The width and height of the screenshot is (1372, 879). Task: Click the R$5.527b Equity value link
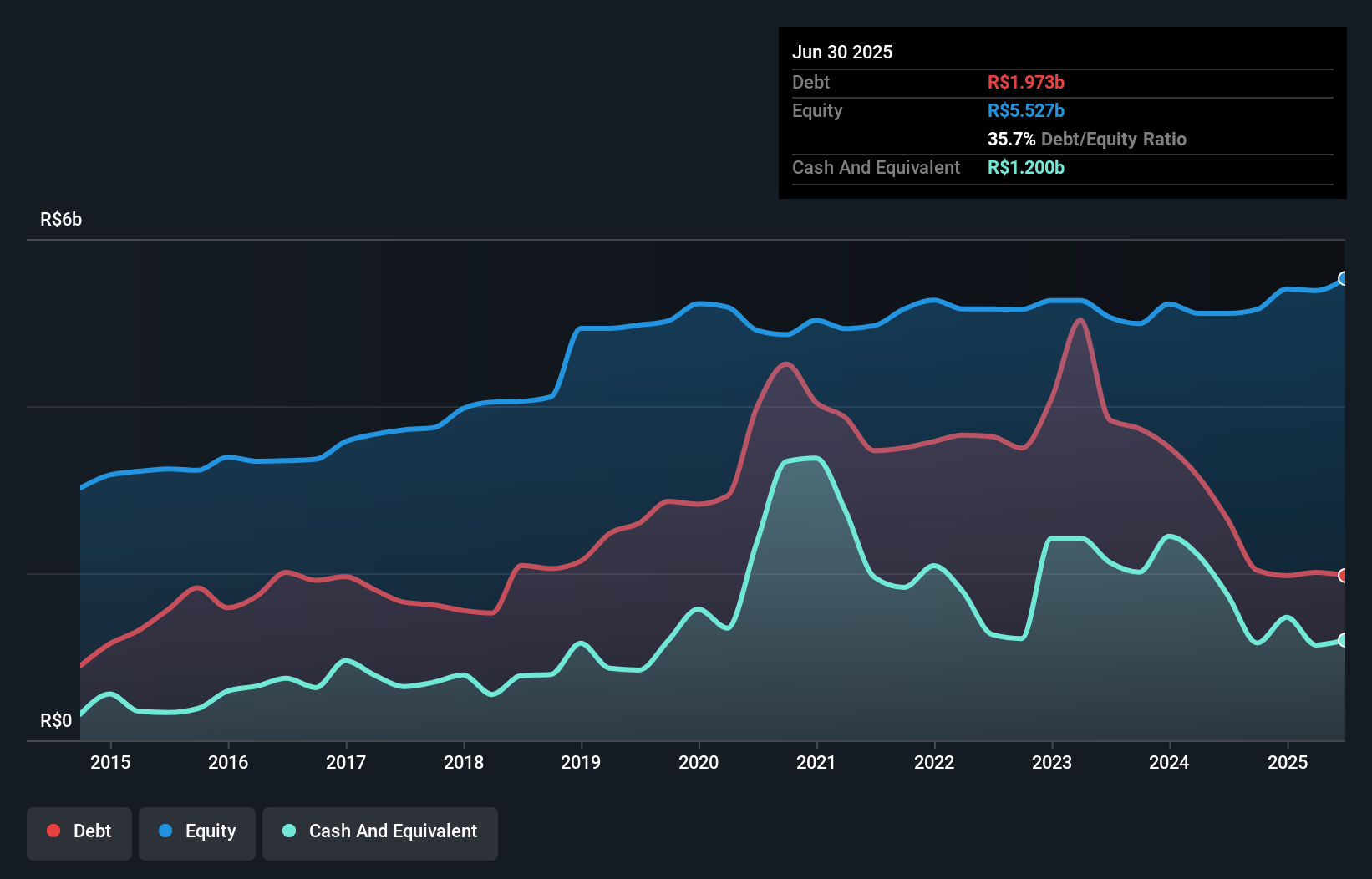[x=1025, y=109]
